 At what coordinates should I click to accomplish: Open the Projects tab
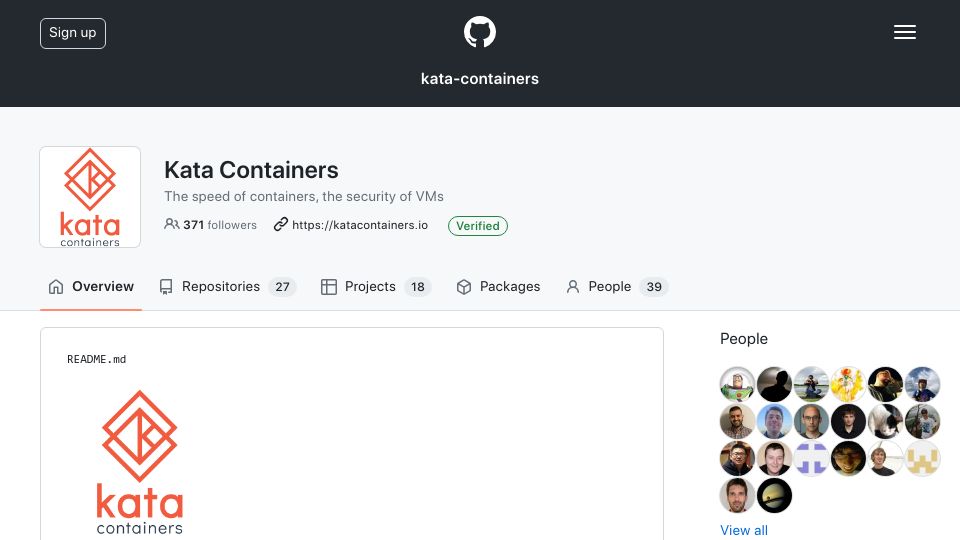coord(376,287)
